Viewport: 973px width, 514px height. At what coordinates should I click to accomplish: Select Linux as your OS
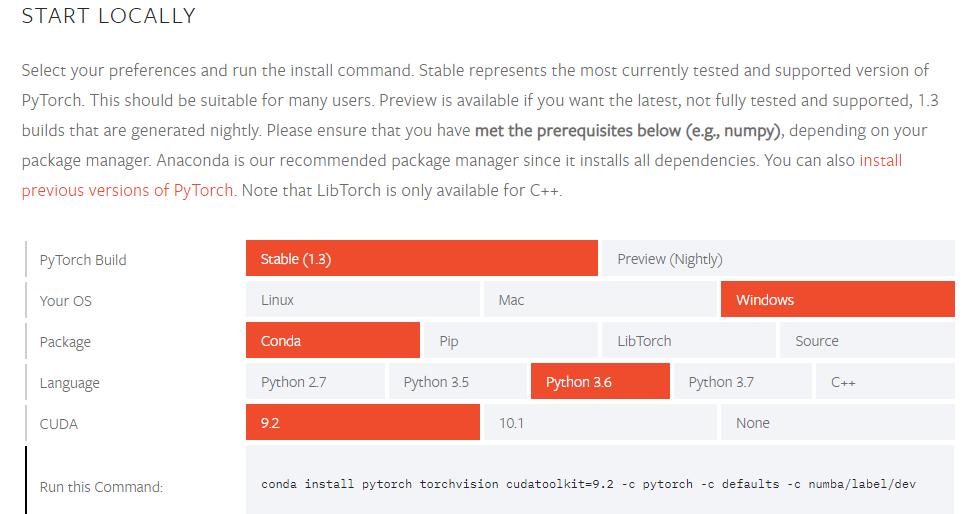(x=362, y=300)
